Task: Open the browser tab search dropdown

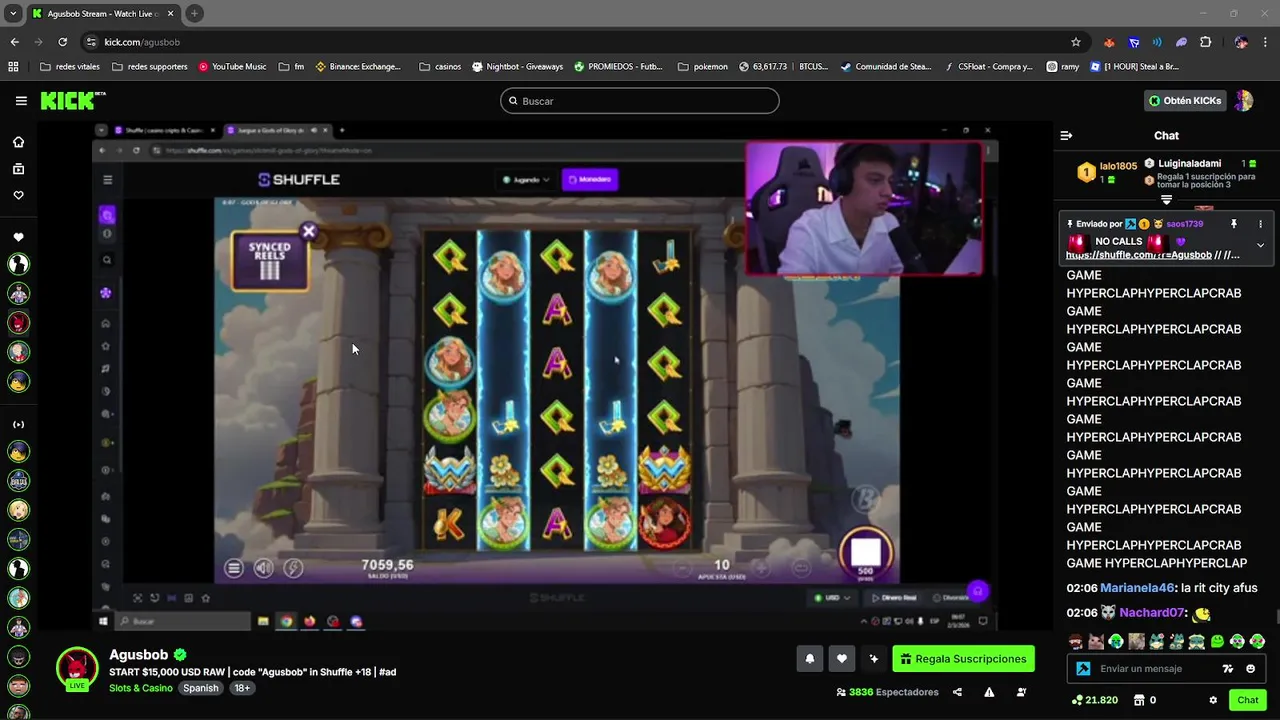Action: click(x=13, y=14)
